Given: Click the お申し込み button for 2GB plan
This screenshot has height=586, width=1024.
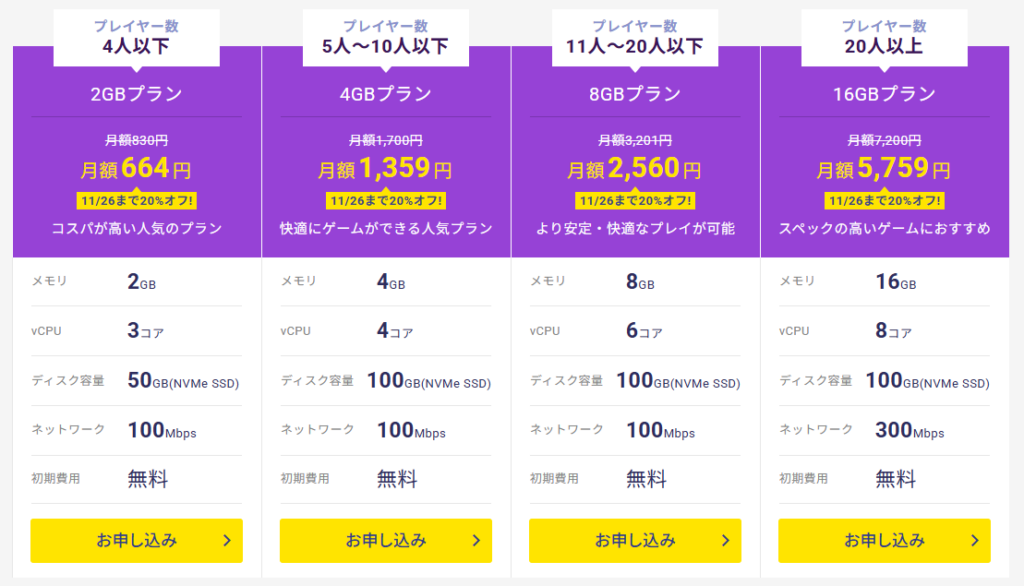Looking at the screenshot, I should click(x=136, y=540).
